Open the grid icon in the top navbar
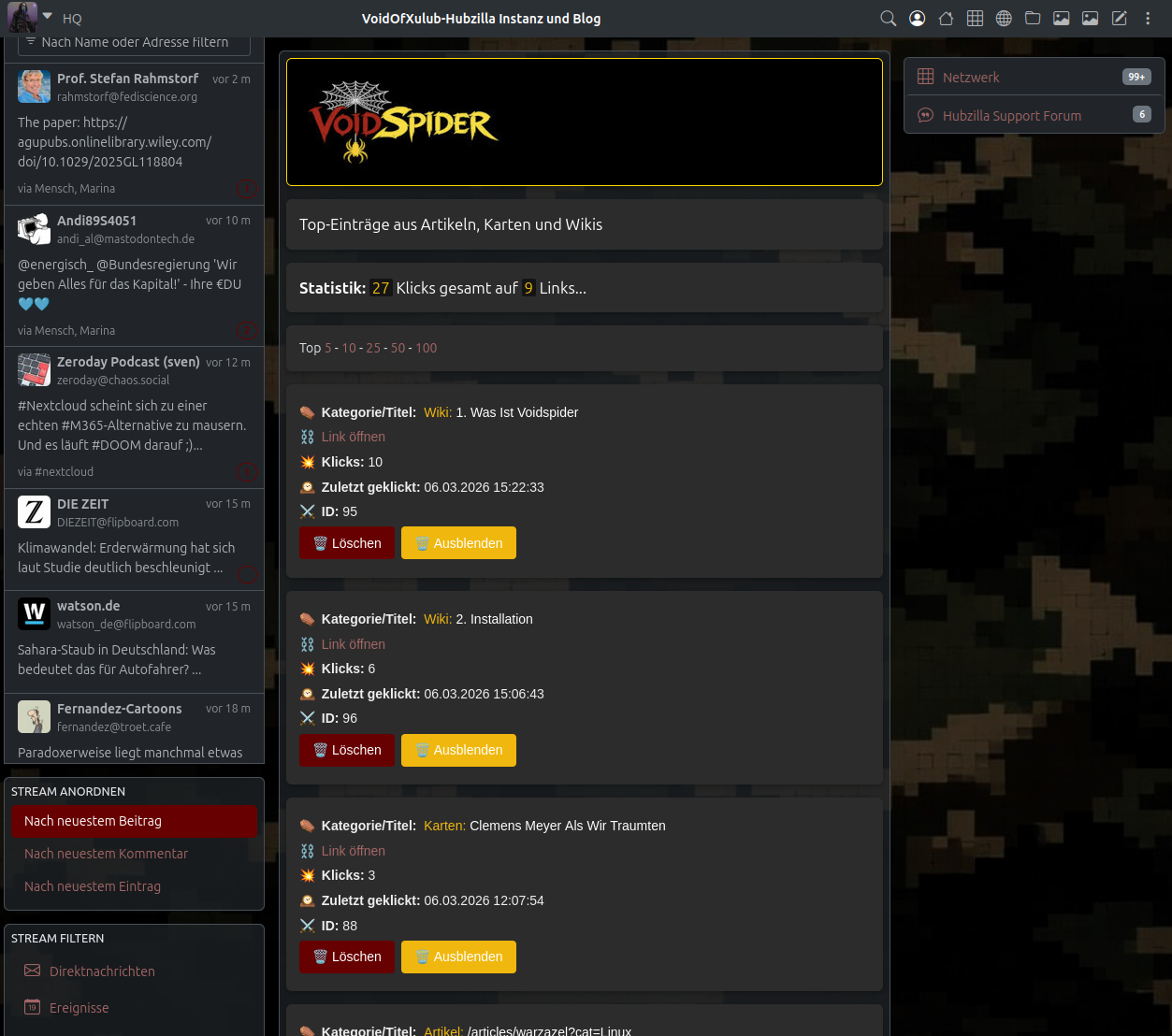This screenshot has width=1172, height=1036. pos(975,19)
